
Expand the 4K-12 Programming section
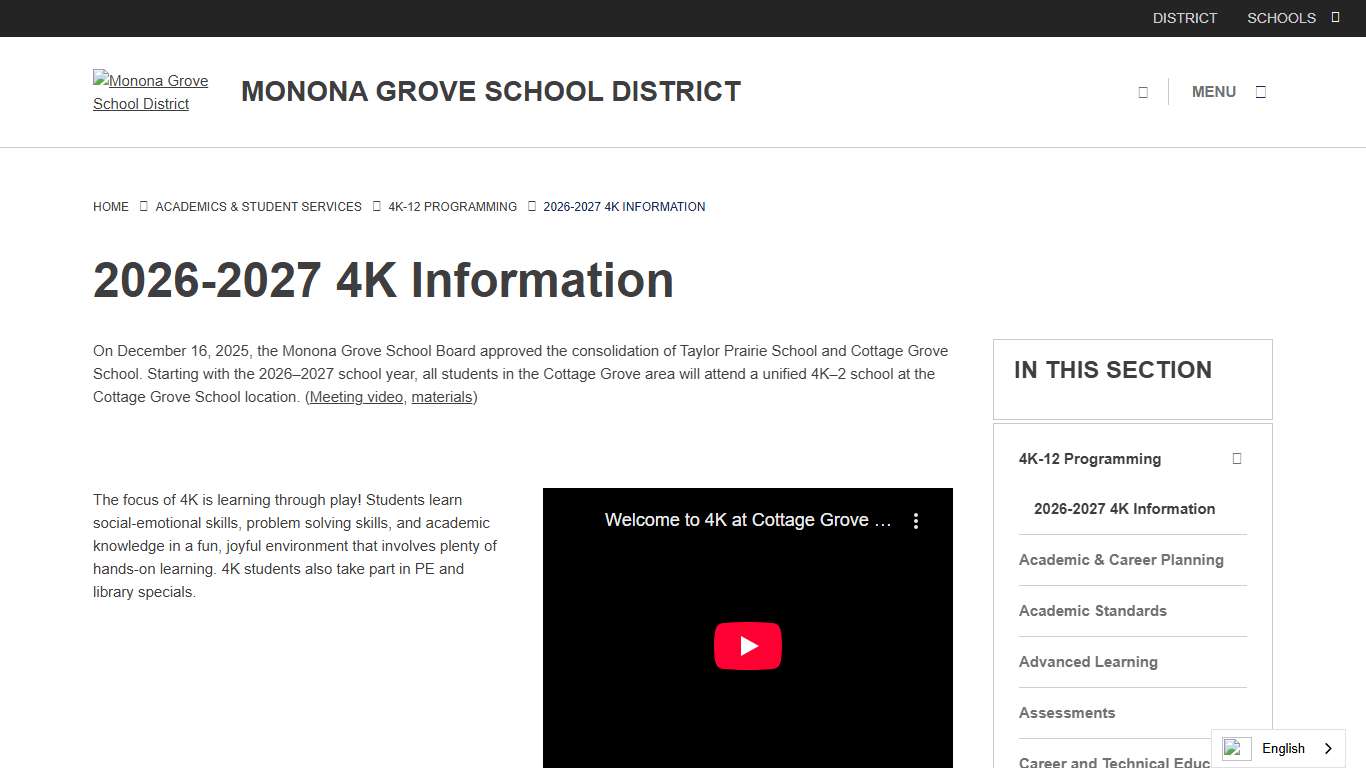[x=1236, y=458]
